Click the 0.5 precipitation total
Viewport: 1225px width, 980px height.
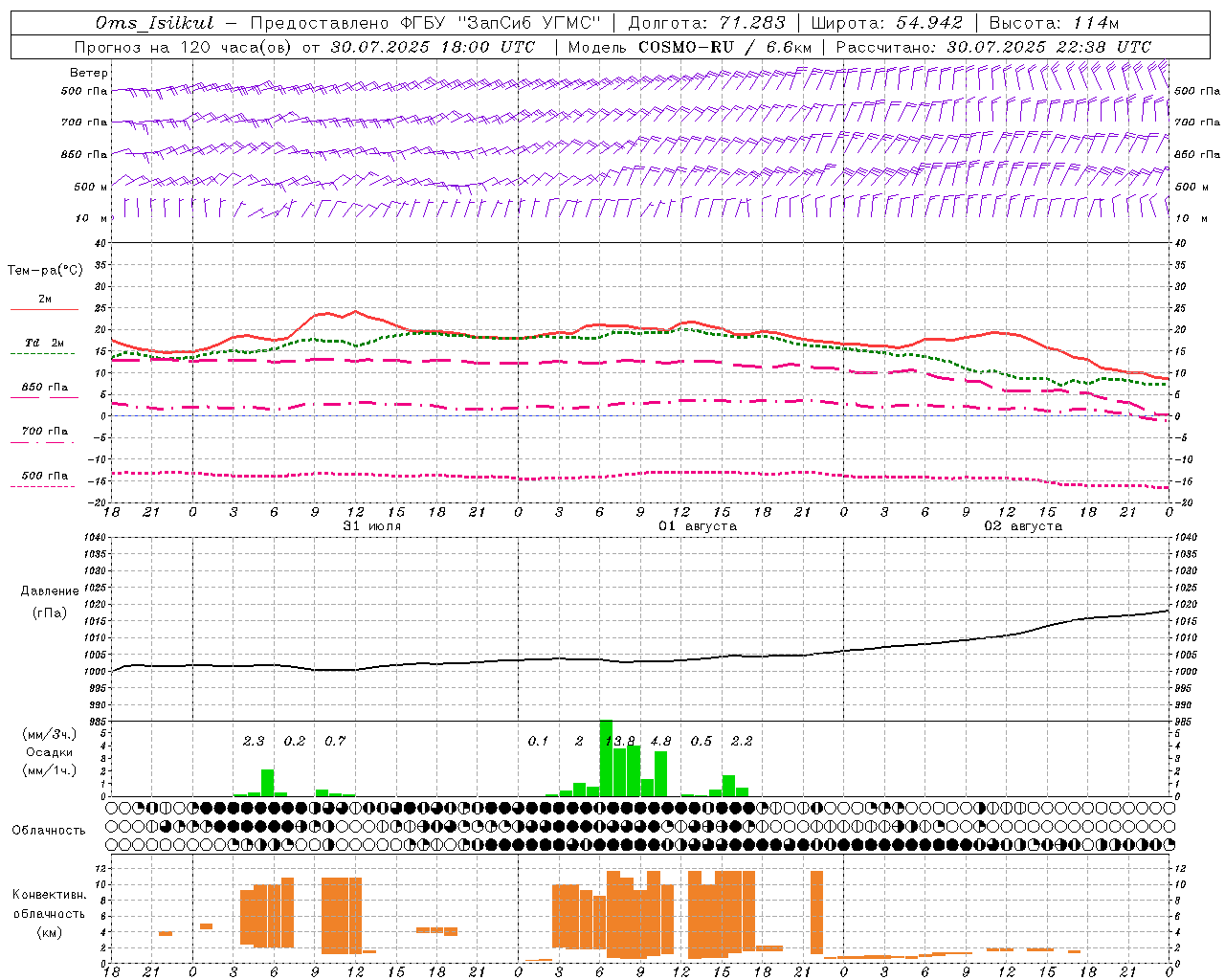(x=702, y=742)
